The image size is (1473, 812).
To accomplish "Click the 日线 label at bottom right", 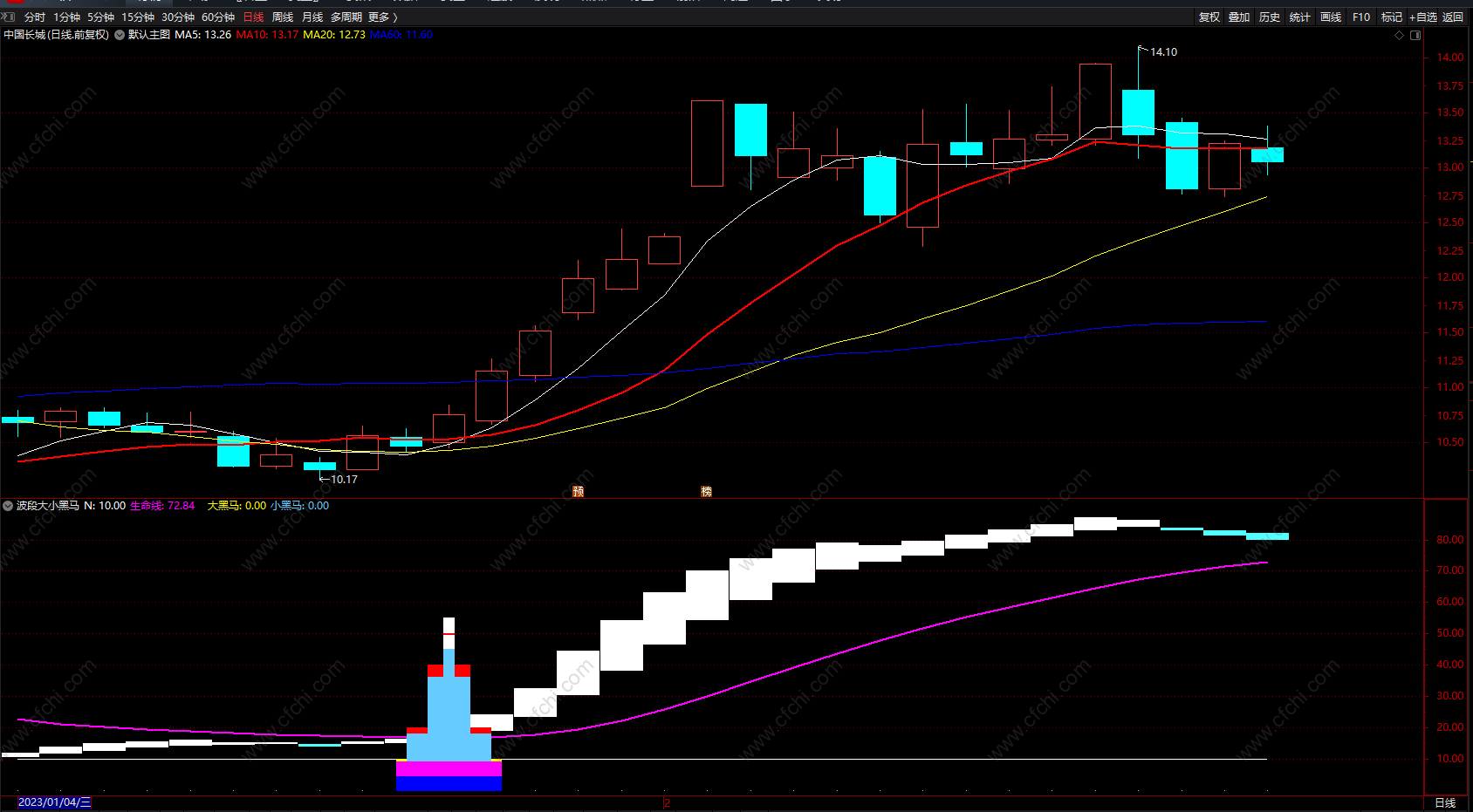I will pos(1445,803).
